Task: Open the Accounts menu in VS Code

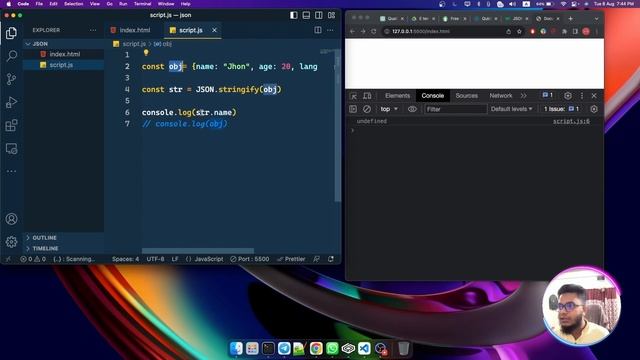Action: pyautogui.click(x=11, y=219)
